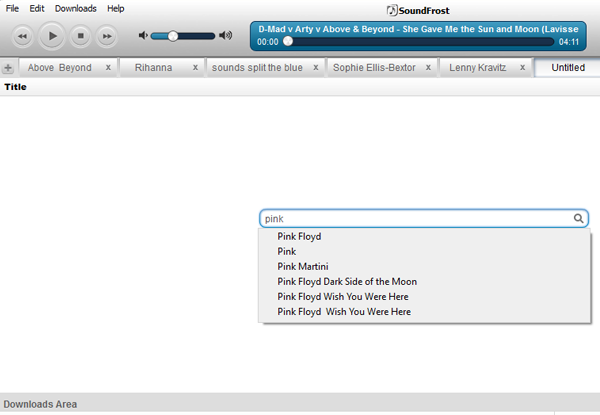Click the SoundFrost logo icon

coord(392,10)
